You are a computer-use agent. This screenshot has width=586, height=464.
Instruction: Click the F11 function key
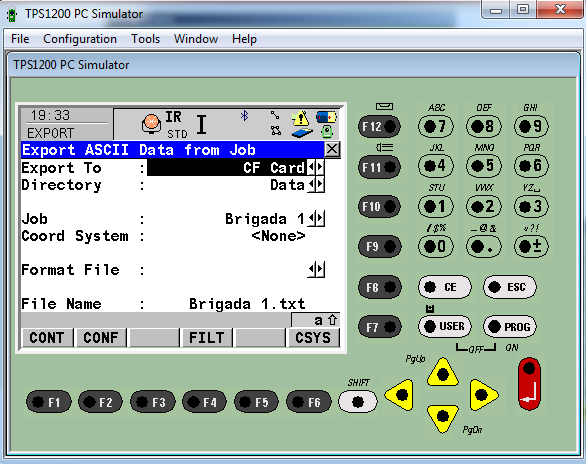[x=379, y=167]
